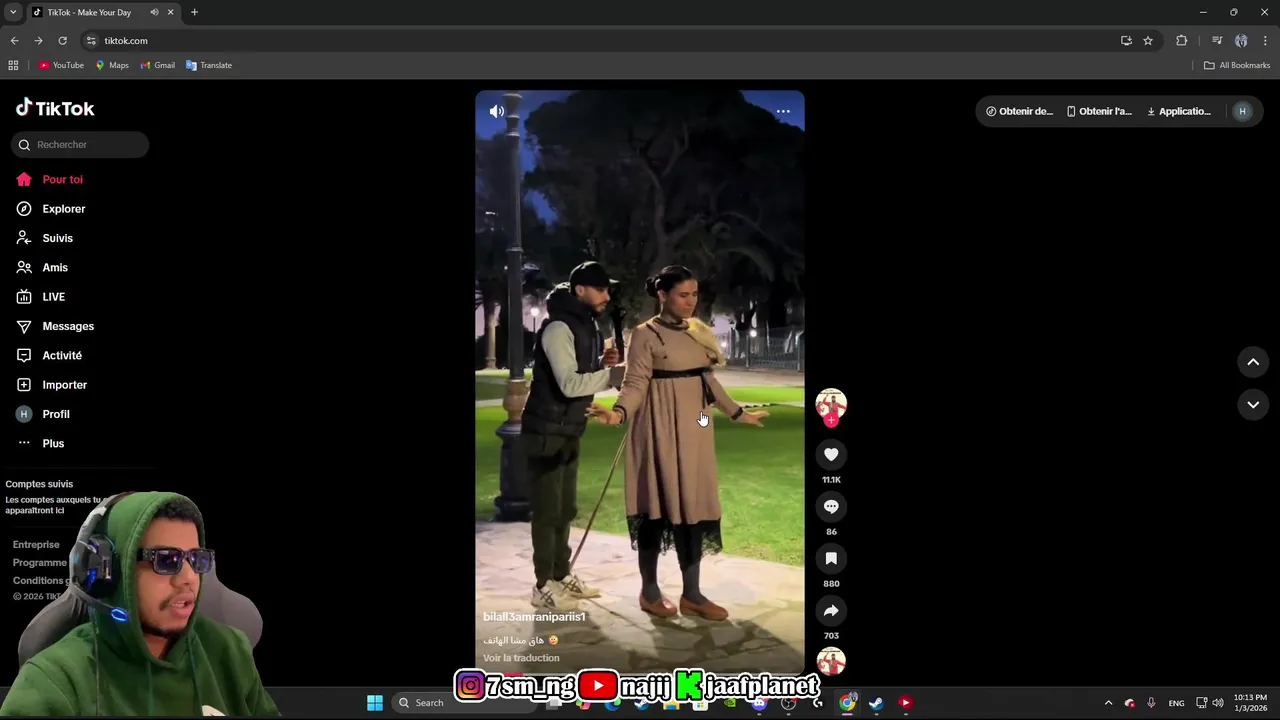The height and width of the screenshot is (720, 1280).
Task: Reload the TikTok page
Action: pos(62,41)
